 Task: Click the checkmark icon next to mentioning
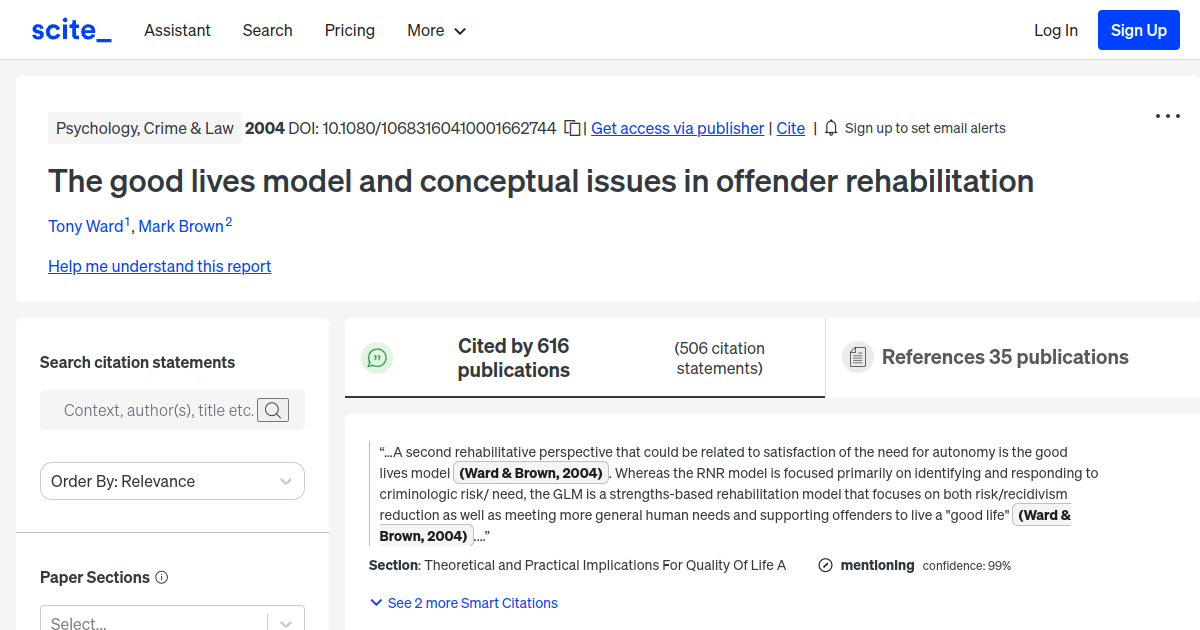[x=825, y=565]
